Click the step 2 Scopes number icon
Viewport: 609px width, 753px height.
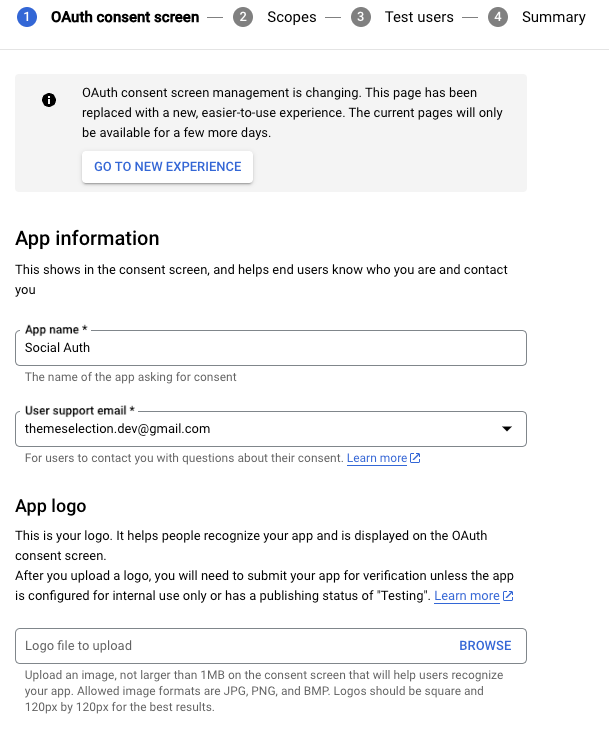(243, 17)
